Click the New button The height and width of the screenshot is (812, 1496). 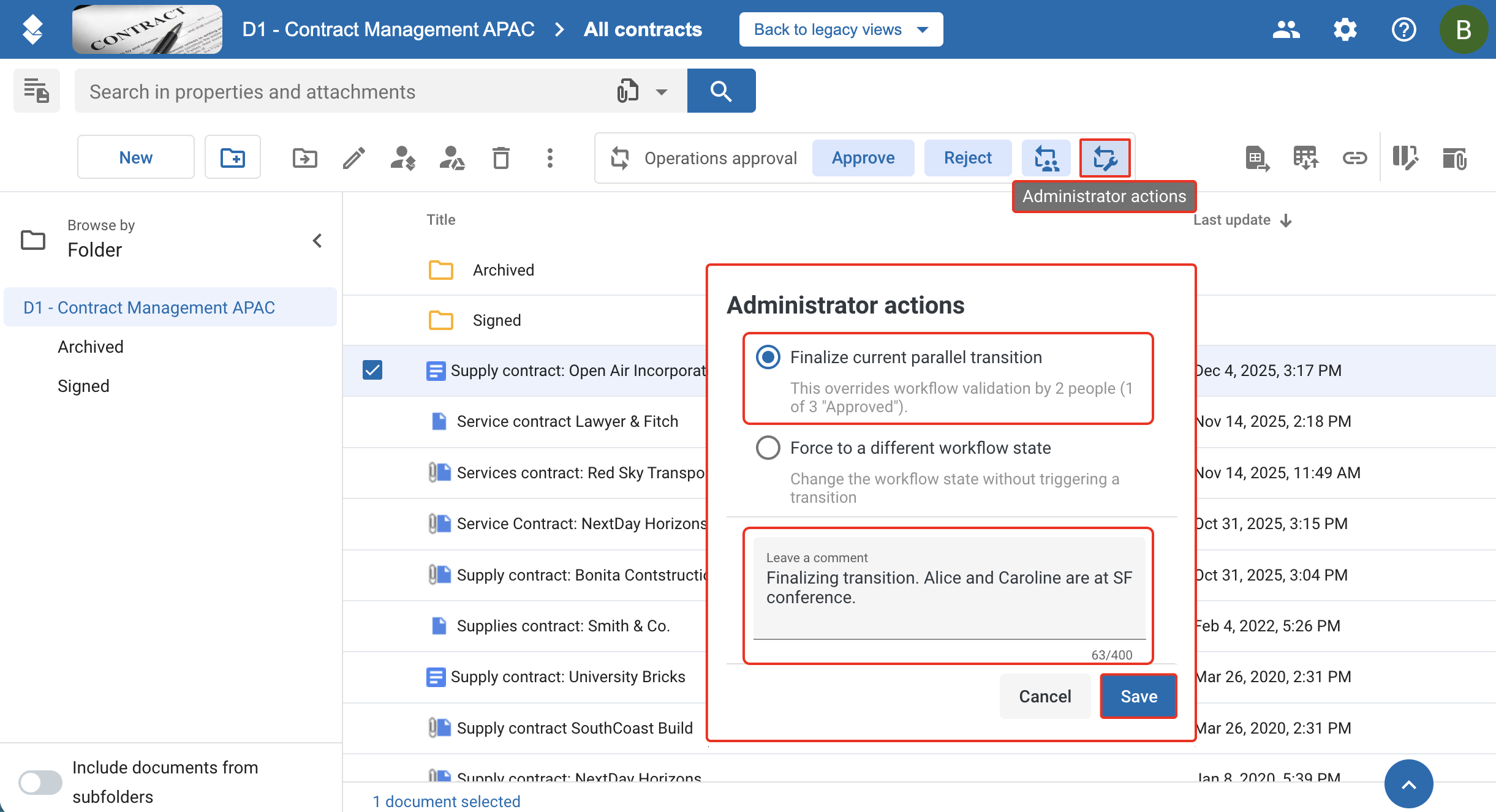tap(136, 158)
